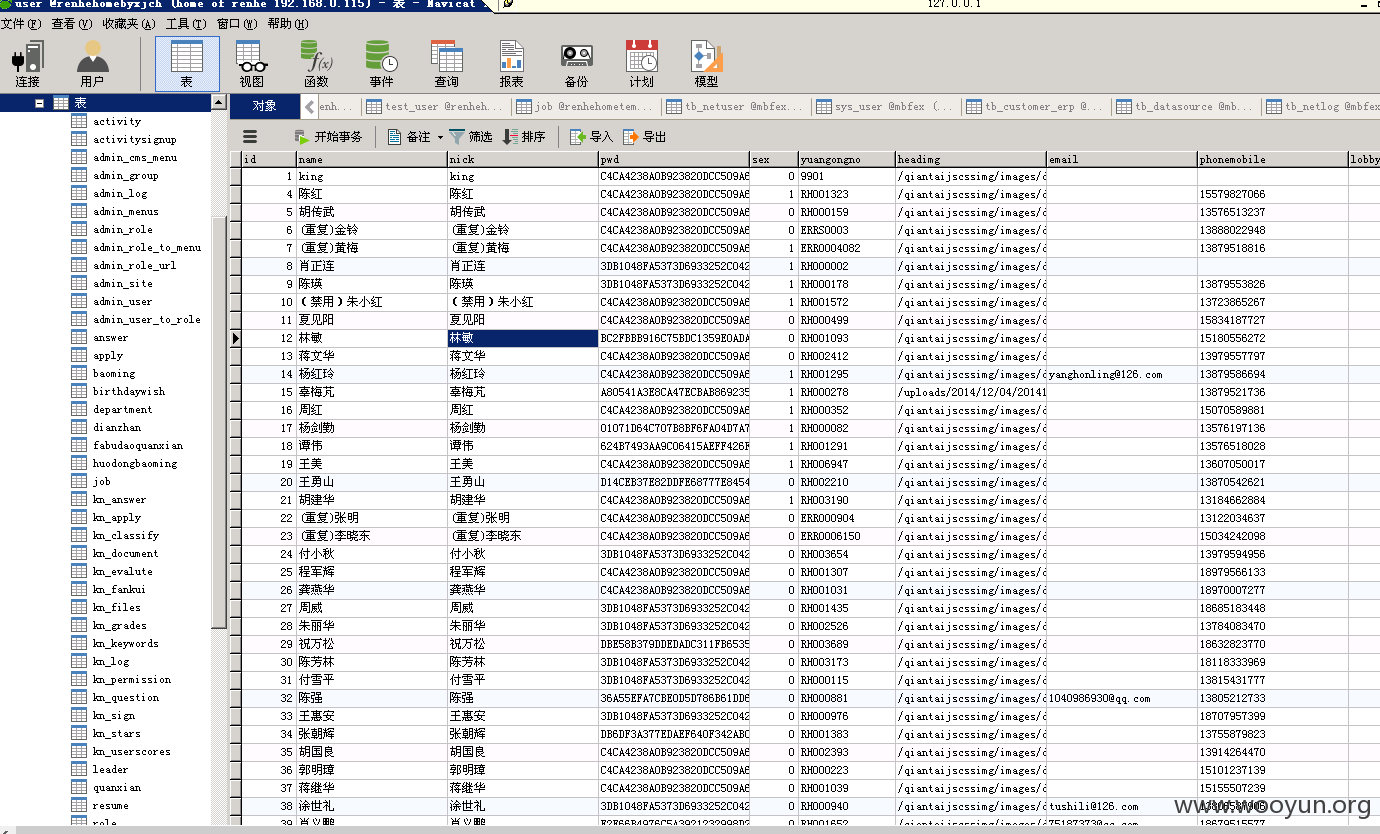Click the pwd column header
The height and width of the screenshot is (834, 1380).
coord(674,159)
